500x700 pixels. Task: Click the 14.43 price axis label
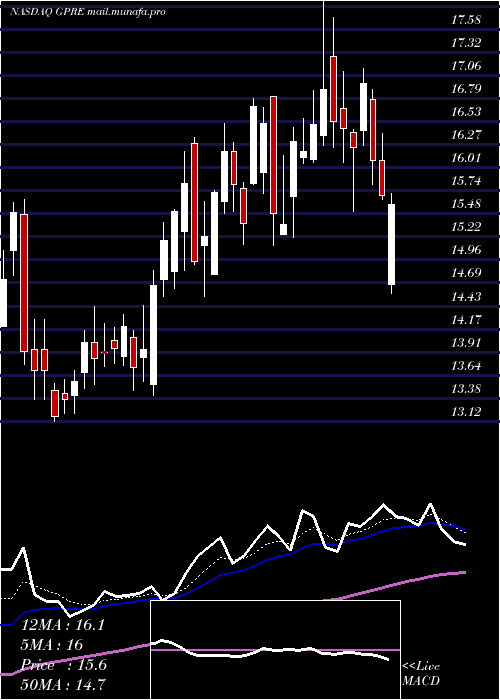tap(466, 296)
